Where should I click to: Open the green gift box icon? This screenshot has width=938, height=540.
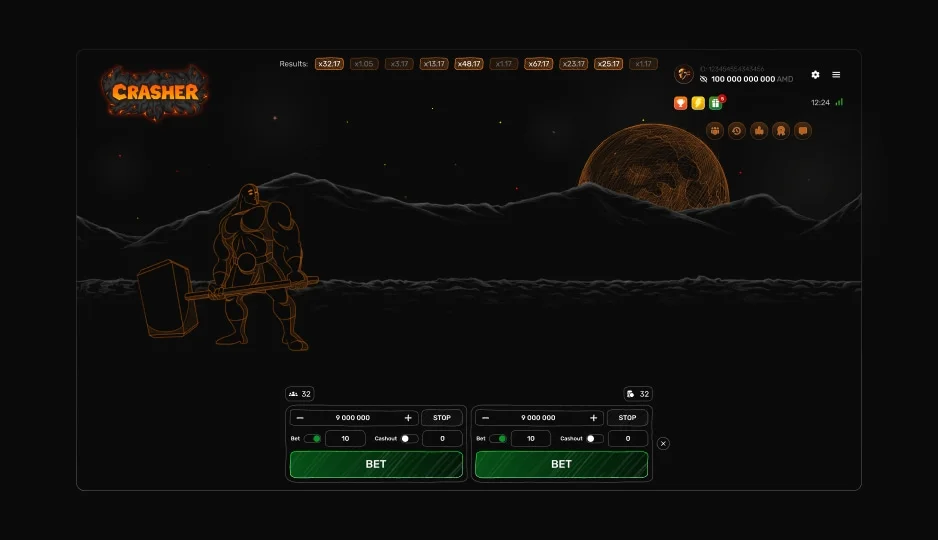[715, 103]
